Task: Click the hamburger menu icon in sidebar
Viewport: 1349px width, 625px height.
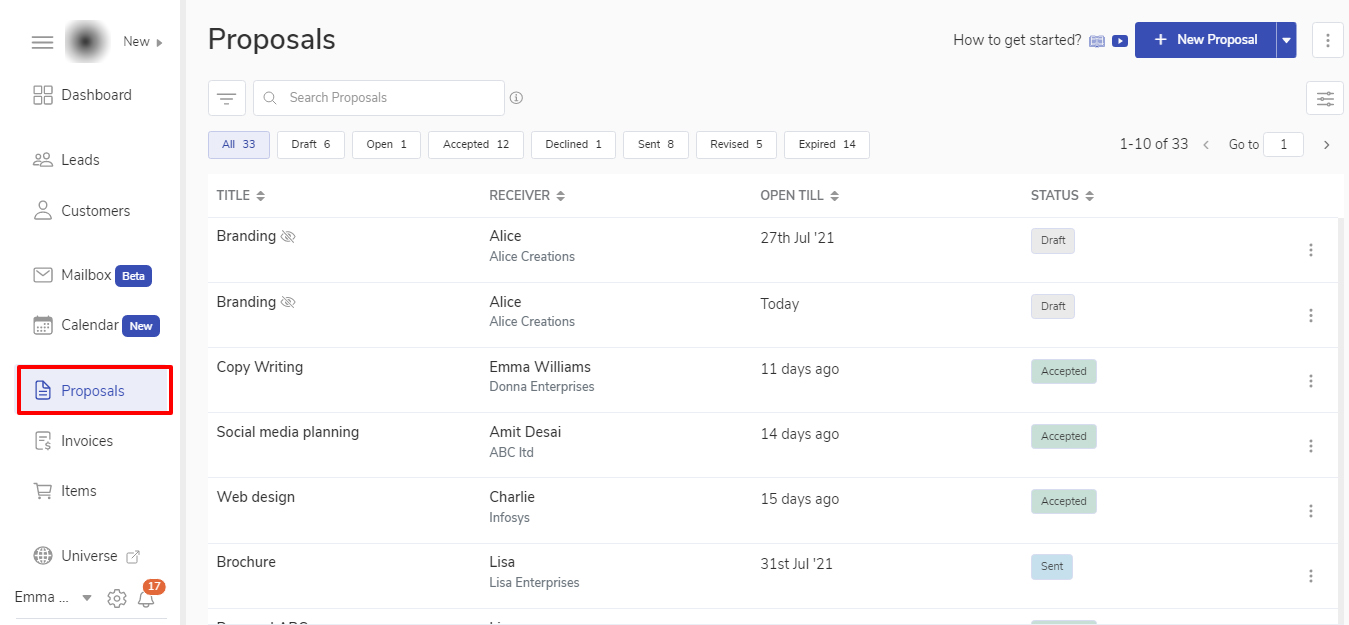Action: [x=42, y=42]
